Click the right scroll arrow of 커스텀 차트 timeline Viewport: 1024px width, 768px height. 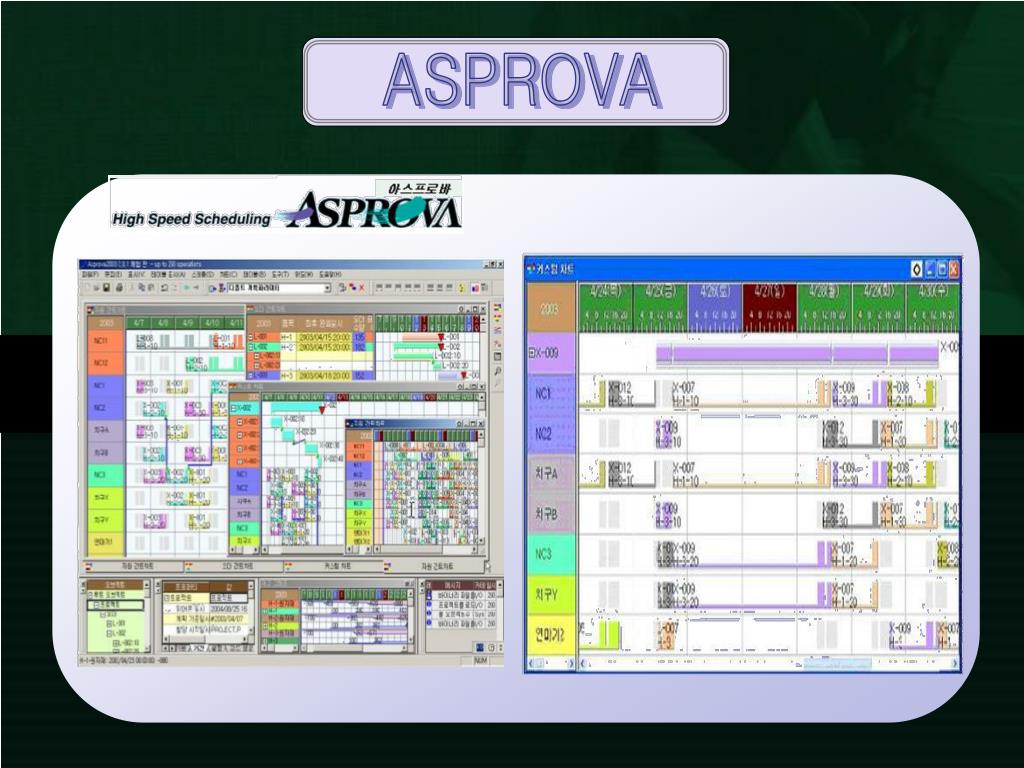point(955,664)
